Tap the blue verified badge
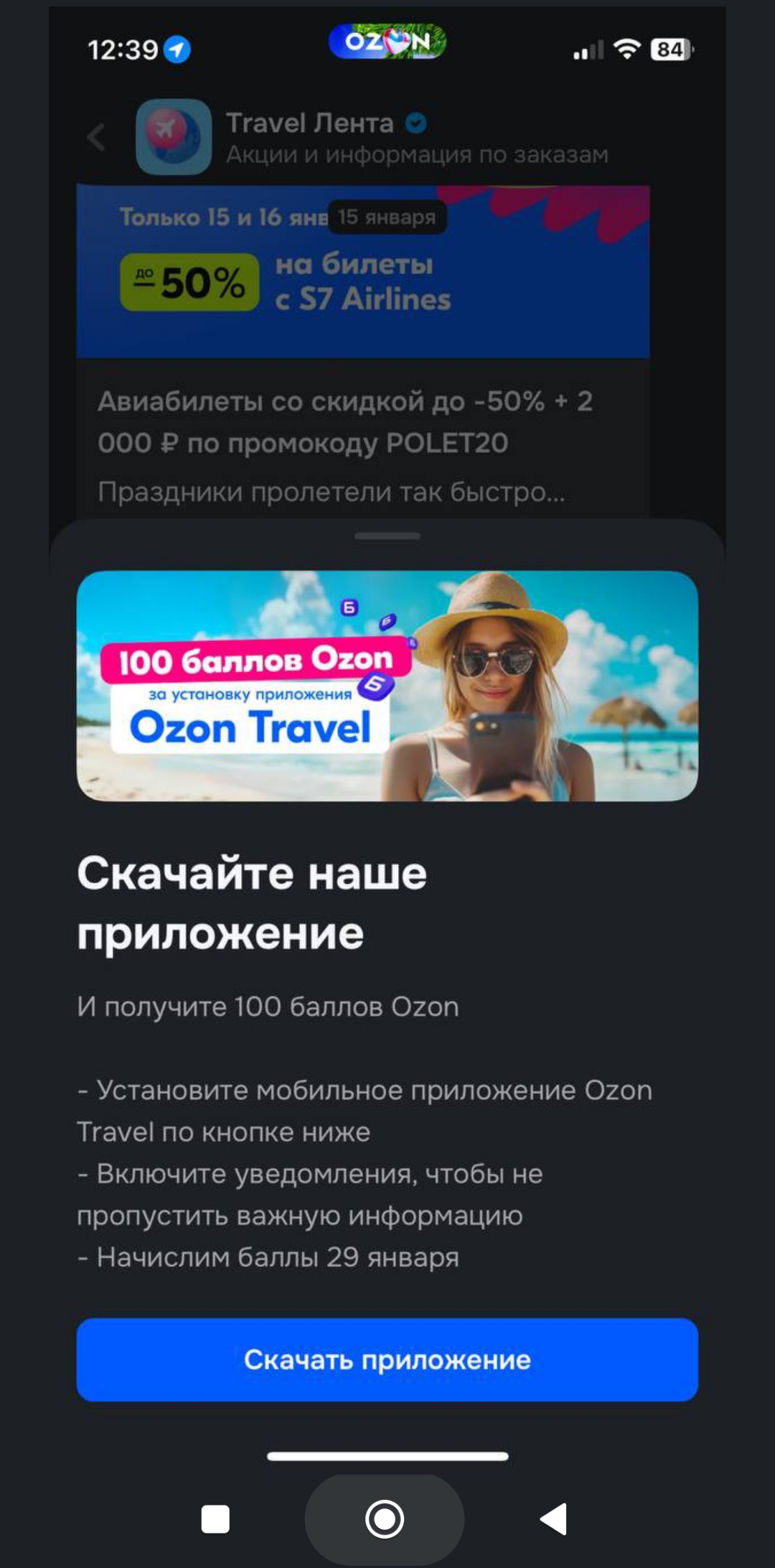 tap(416, 123)
